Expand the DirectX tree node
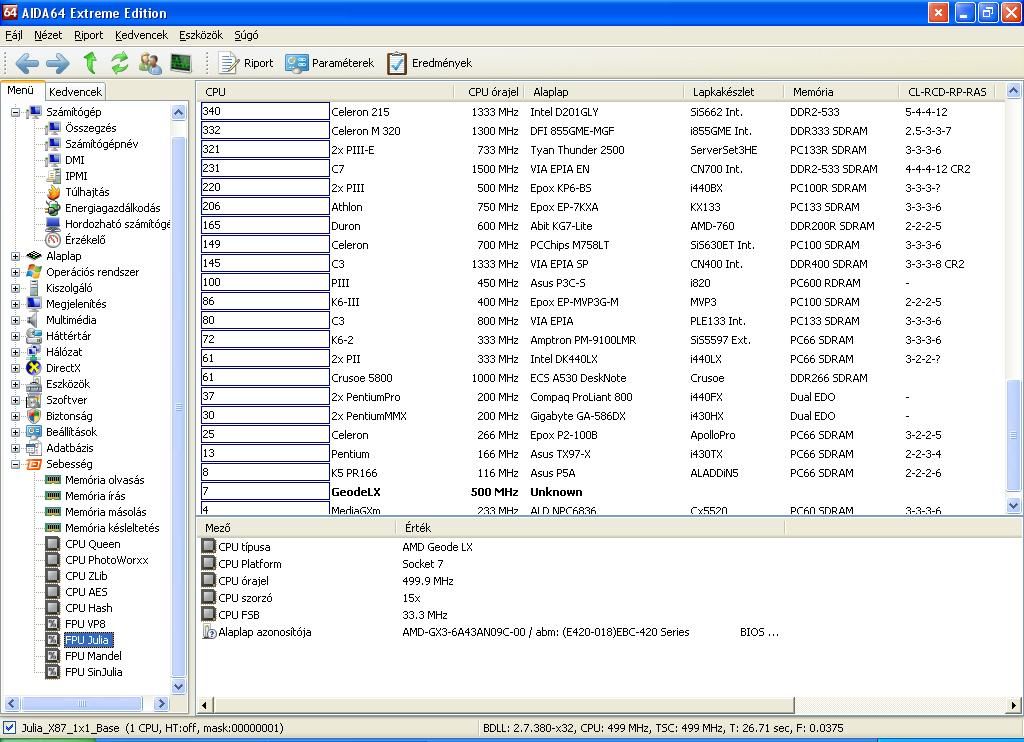 click(15, 368)
